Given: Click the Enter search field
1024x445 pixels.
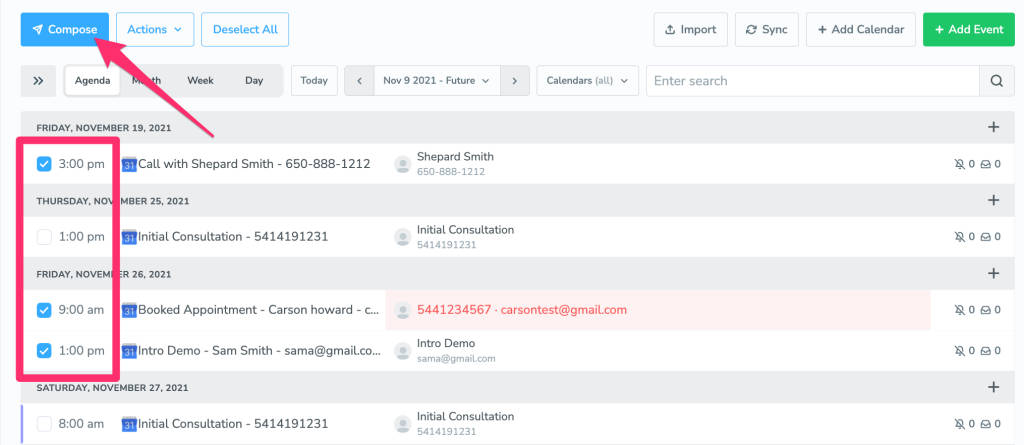Looking at the screenshot, I should point(812,81).
